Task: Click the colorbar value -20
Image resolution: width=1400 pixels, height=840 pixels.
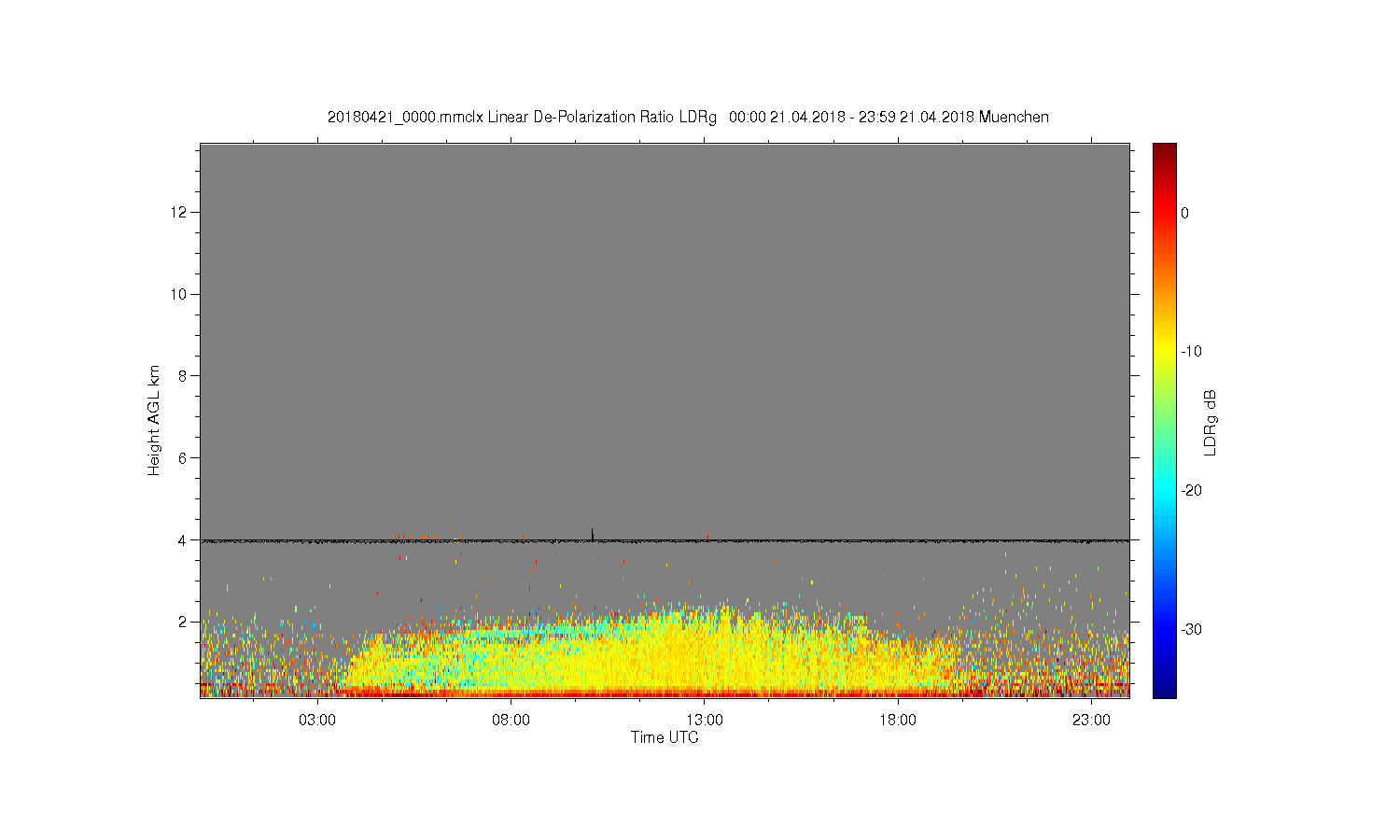Action: tap(1191, 491)
